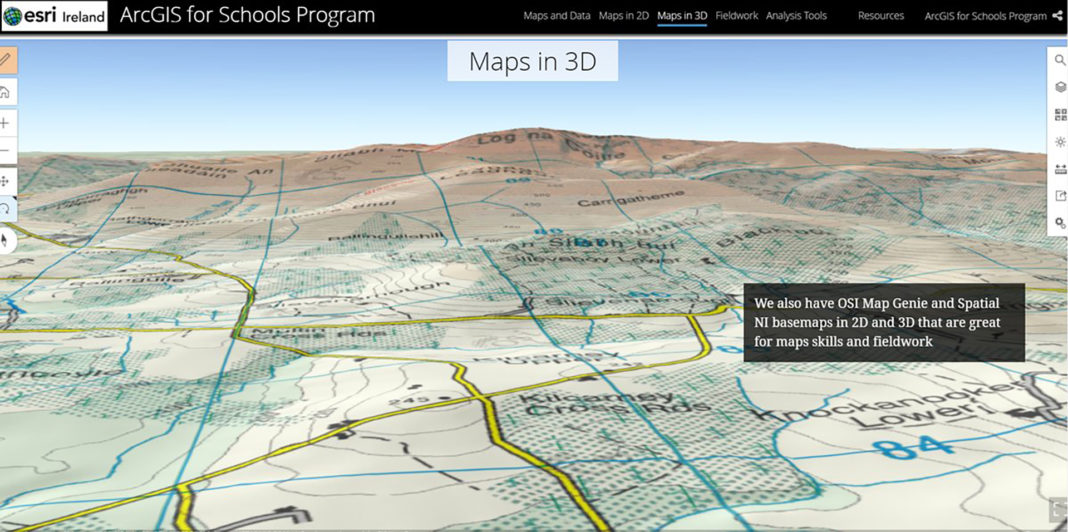The height and width of the screenshot is (532, 1068).
Task: Open the Analysis Tools tab
Action: tap(796, 16)
